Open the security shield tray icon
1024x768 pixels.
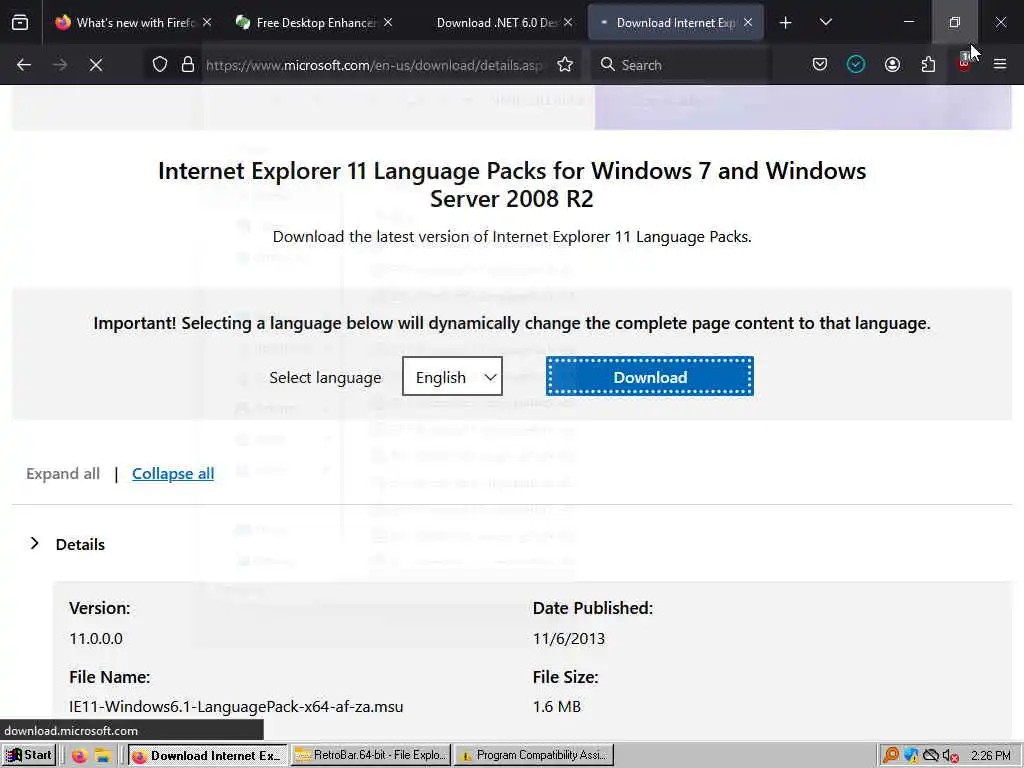(x=911, y=756)
